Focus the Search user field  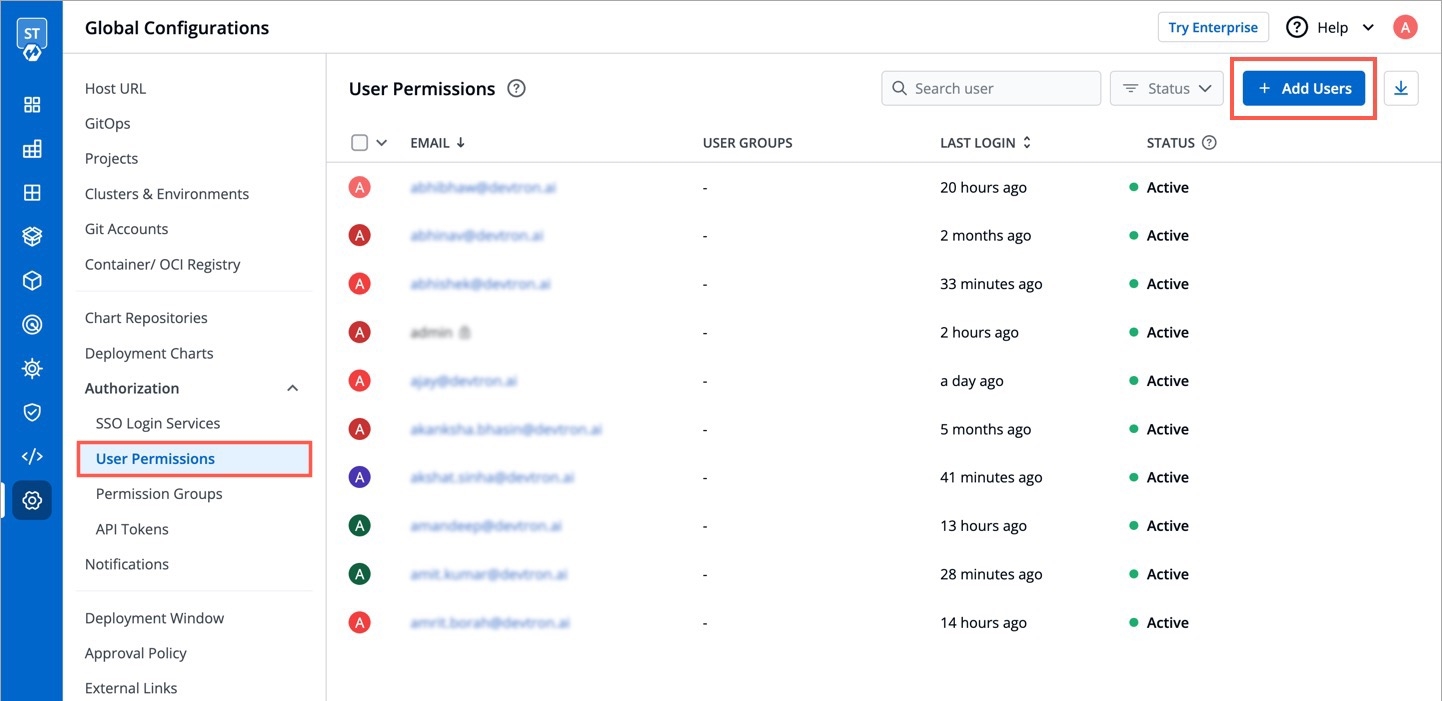[991, 88]
